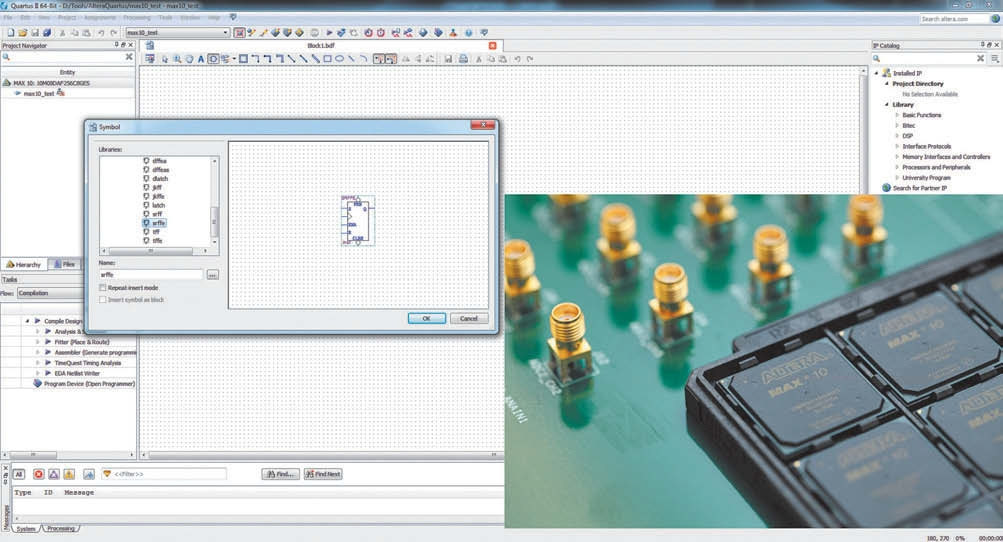Click the Find Next button
This screenshot has width=1003, height=542.
tap(323, 474)
